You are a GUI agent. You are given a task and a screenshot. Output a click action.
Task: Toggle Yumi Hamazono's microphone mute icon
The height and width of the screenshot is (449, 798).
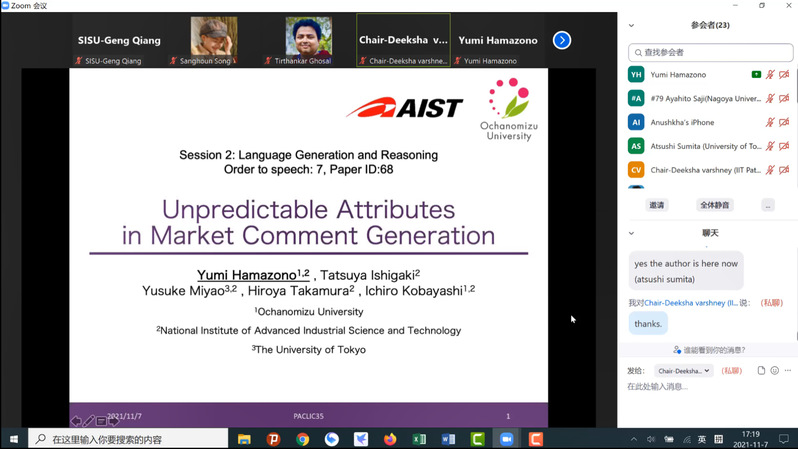coord(770,75)
